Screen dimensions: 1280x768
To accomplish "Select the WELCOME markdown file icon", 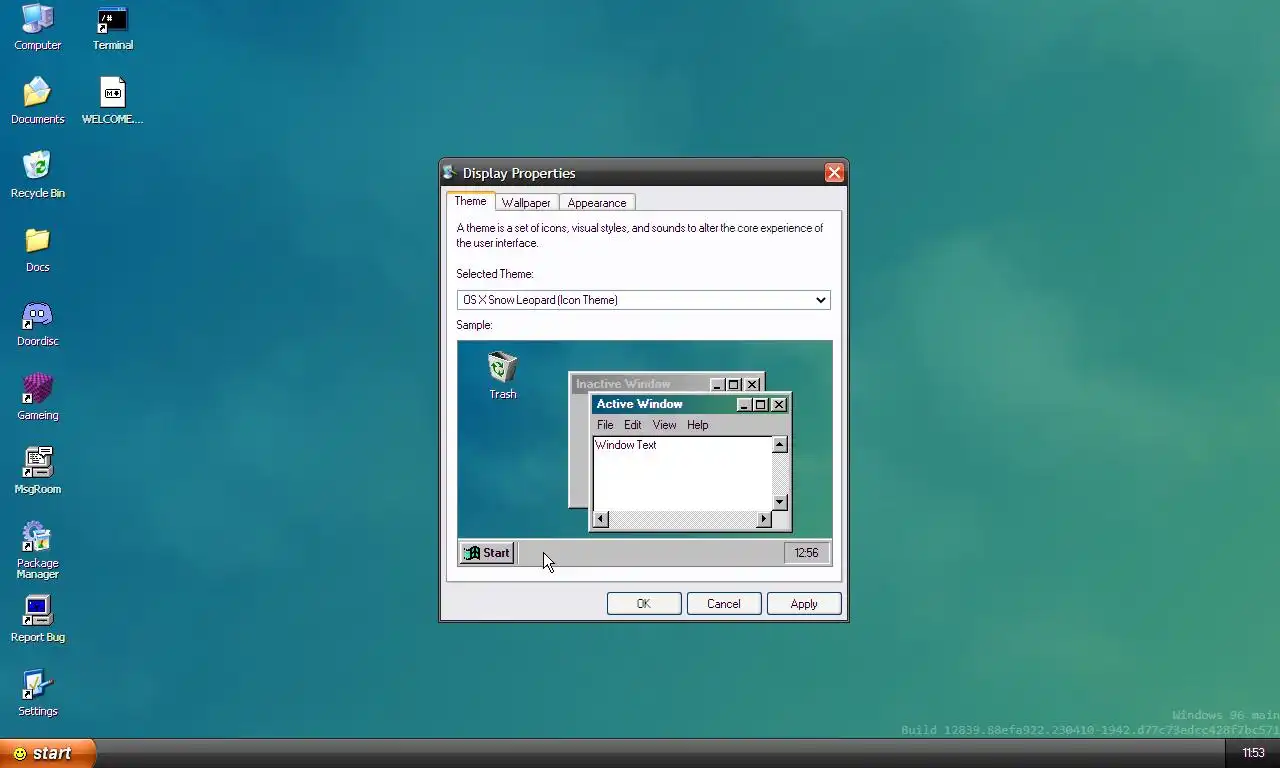I will pyautogui.click(x=113, y=102).
